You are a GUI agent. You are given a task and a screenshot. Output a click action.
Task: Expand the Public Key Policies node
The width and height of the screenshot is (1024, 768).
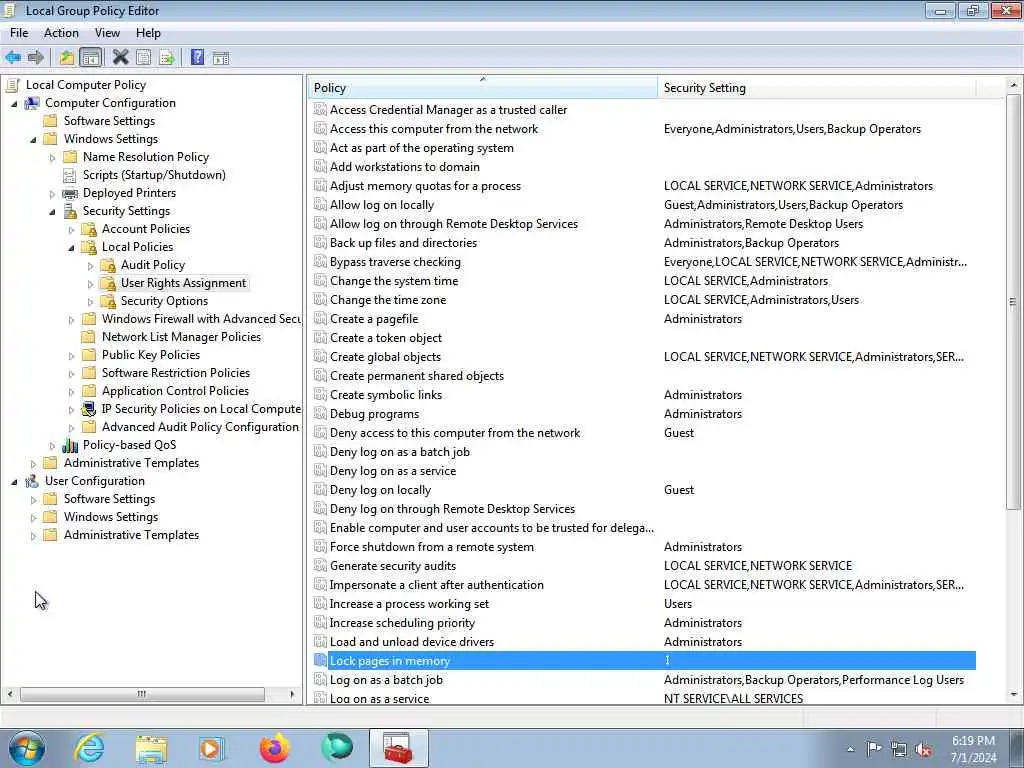point(71,356)
